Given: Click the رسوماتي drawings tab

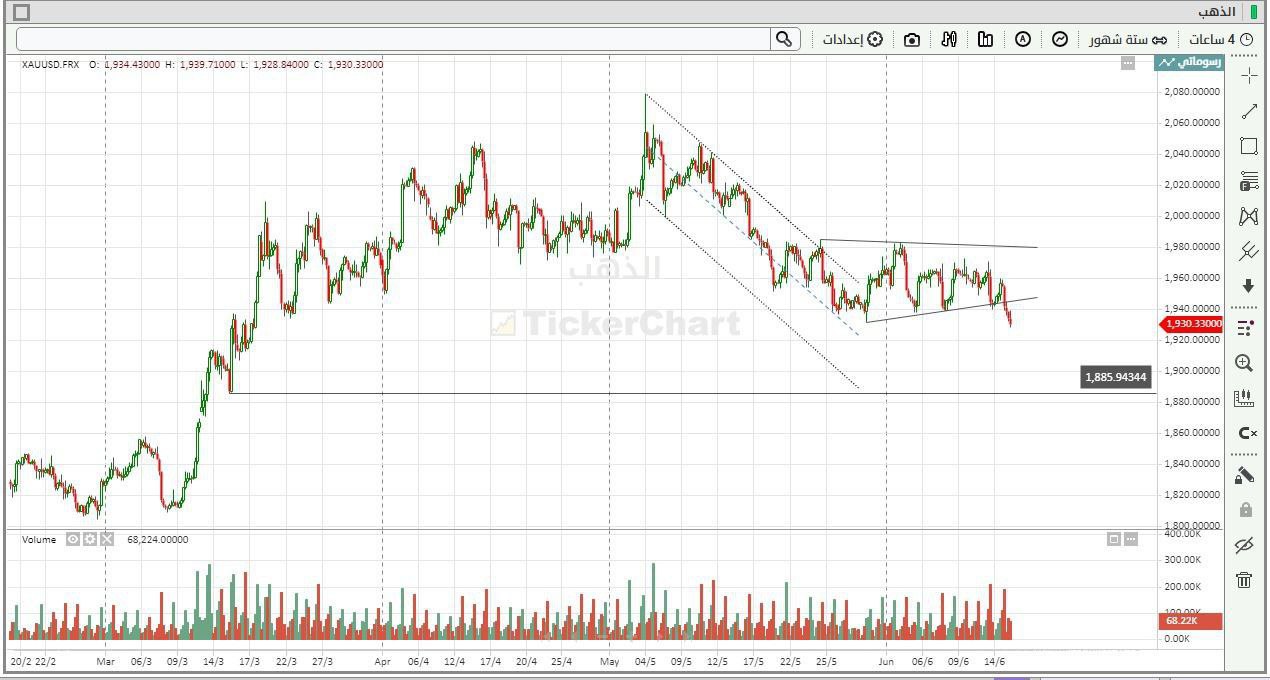Looking at the screenshot, I should (1189, 63).
